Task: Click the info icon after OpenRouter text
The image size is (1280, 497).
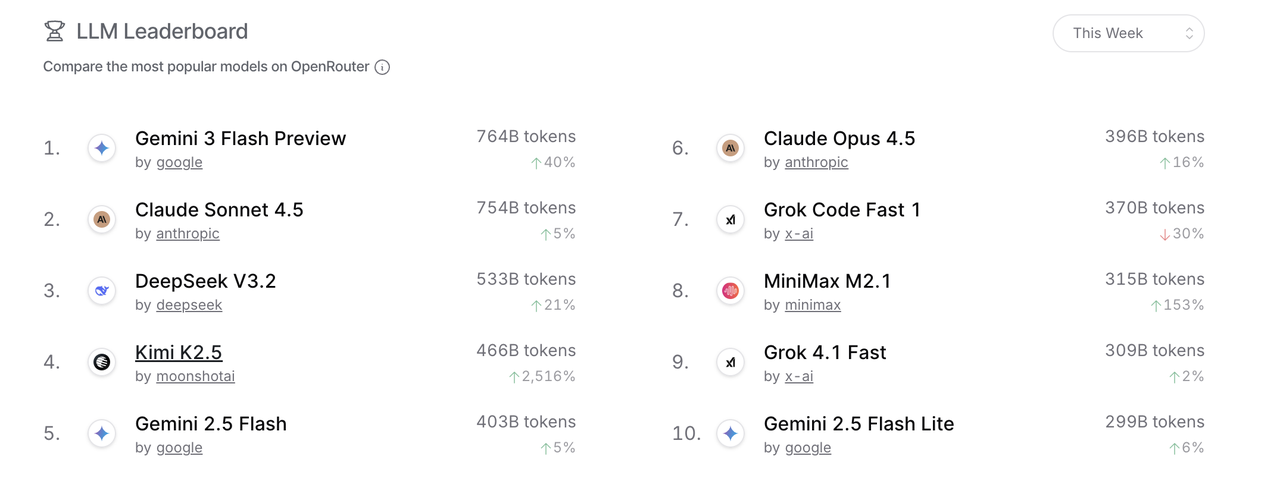Action: point(382,67)
